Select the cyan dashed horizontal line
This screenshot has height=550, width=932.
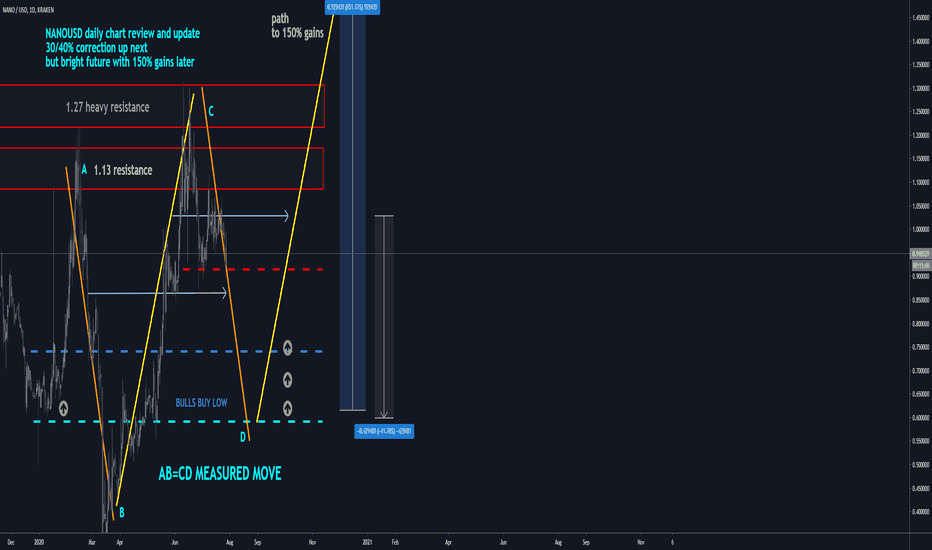click(x=178, y=422)
